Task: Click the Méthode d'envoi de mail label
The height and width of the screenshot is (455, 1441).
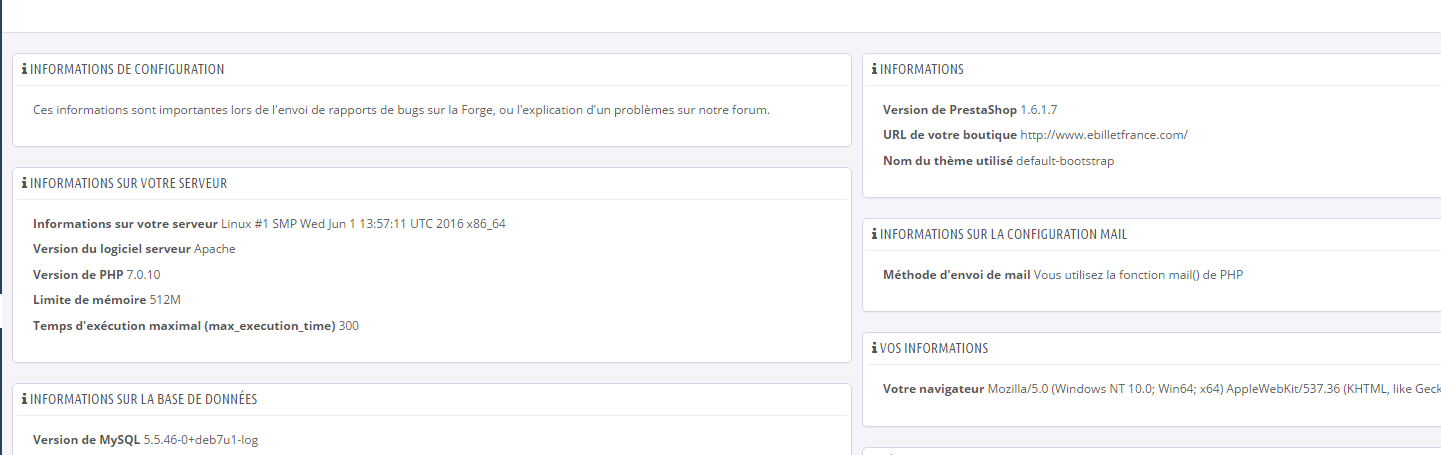Action: pyautogui.click(x=957, y=275)
